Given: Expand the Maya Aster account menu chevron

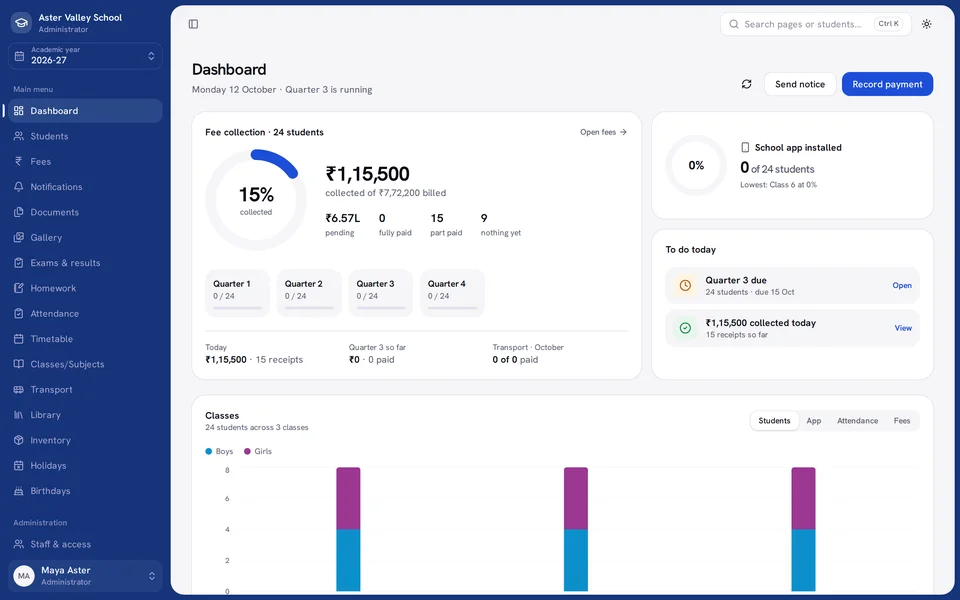Looking at the screenshot, I should point(152,576).
